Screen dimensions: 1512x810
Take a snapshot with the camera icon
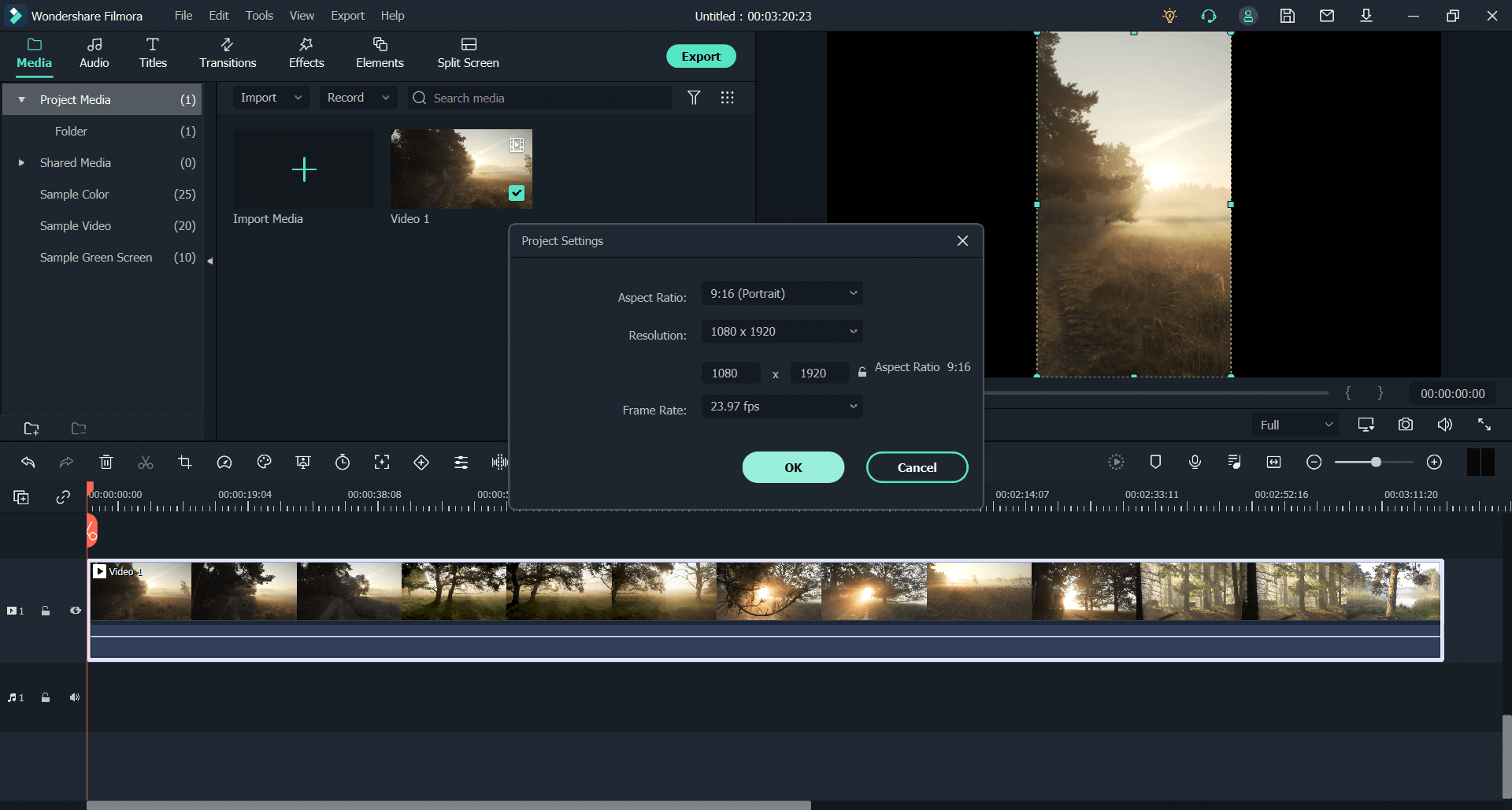pos(1406,425)
